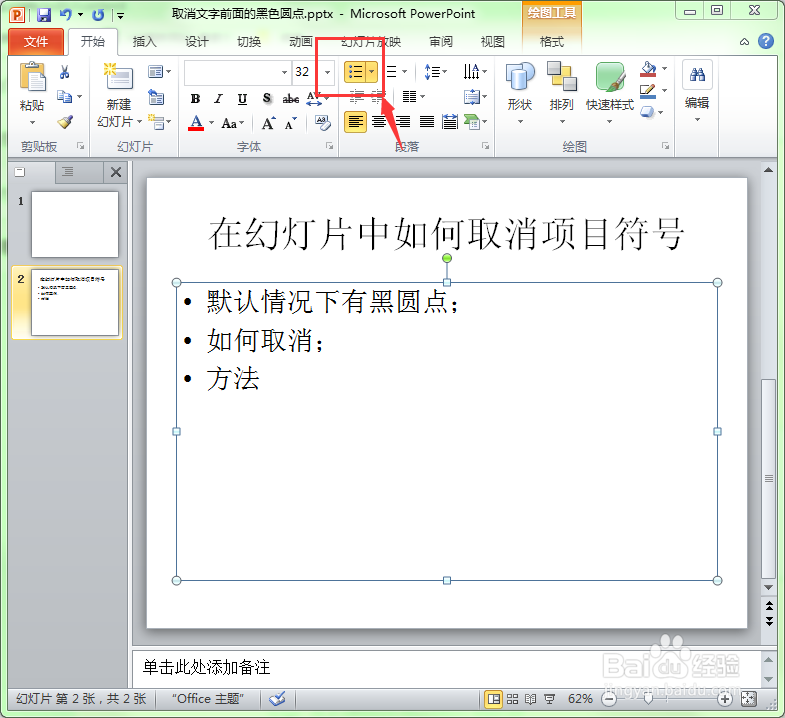Viewport: 785px width, 718px height.
Task: Open the slide Layout dropdown
Action: pos(160,72)
